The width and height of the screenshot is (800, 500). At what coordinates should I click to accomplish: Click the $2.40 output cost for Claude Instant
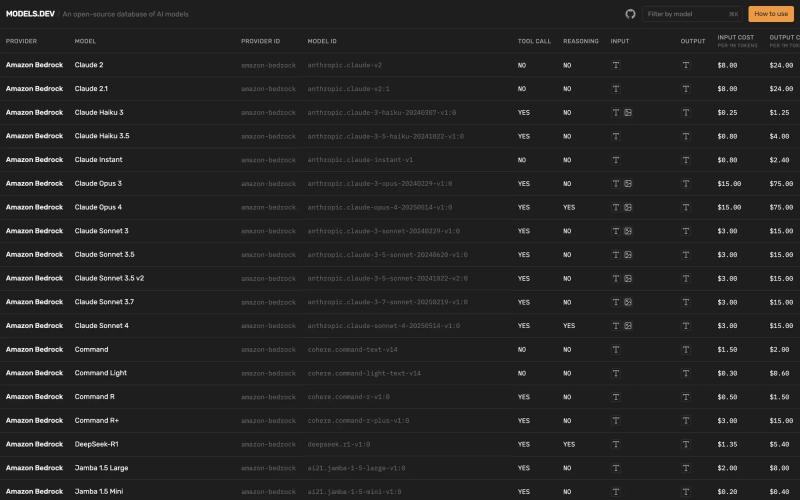[779, 160]
